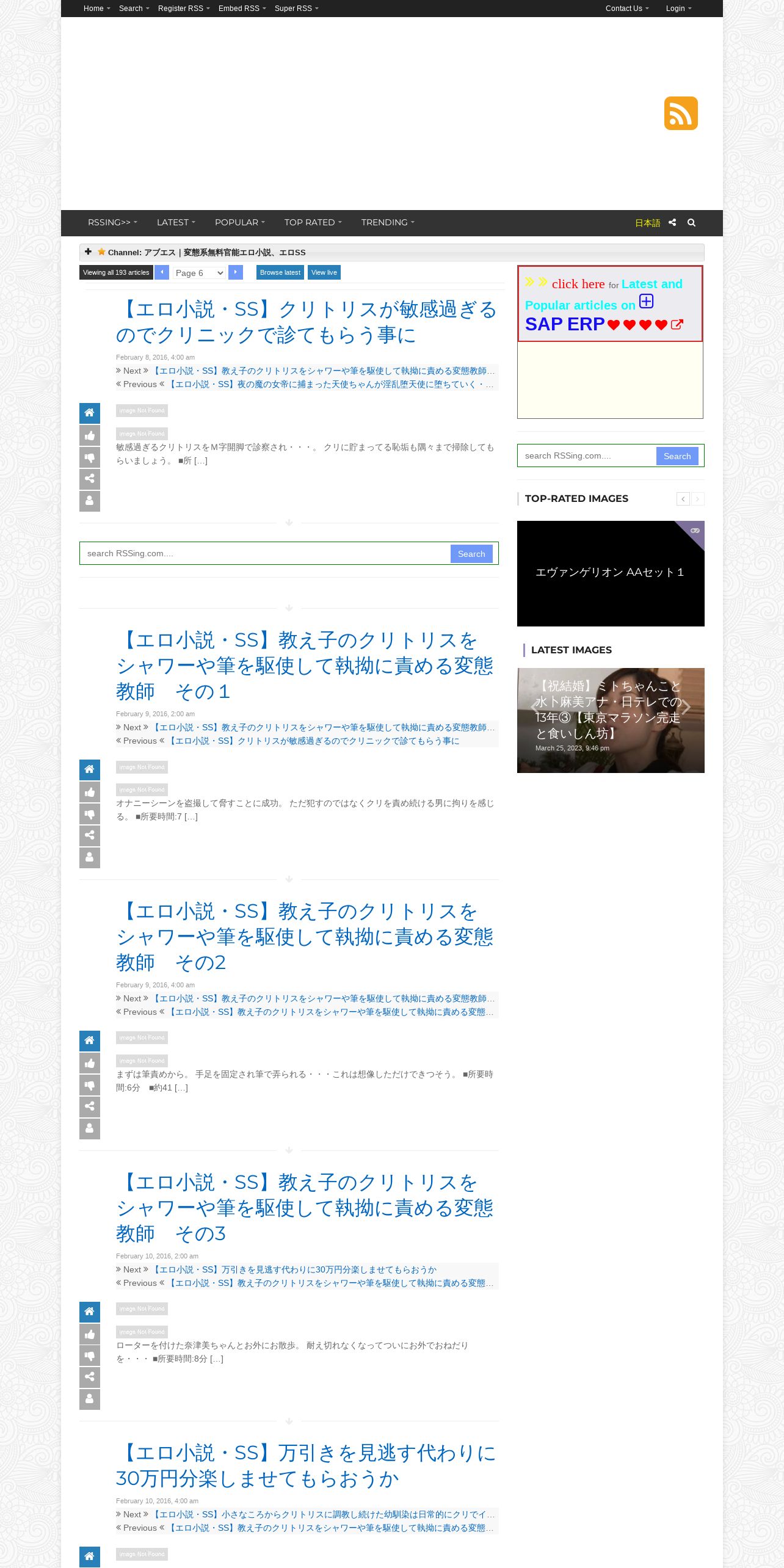Click the plus icon beside the Channel title
The width and height of the screenshot is (784, 1568).
tap(88, 252)
